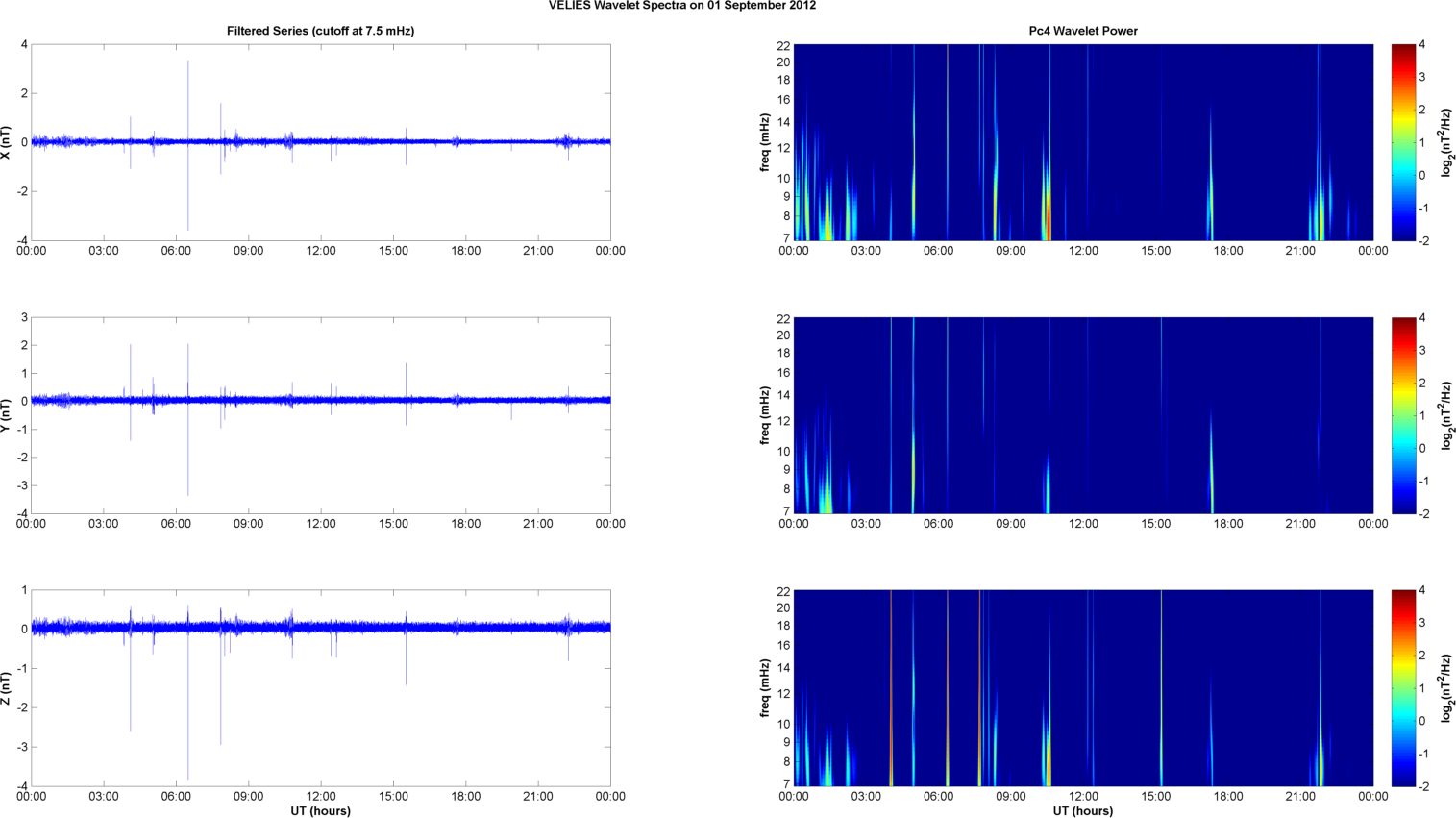
Task: Click the X (nT) axis label
Action: coord(8,142)
